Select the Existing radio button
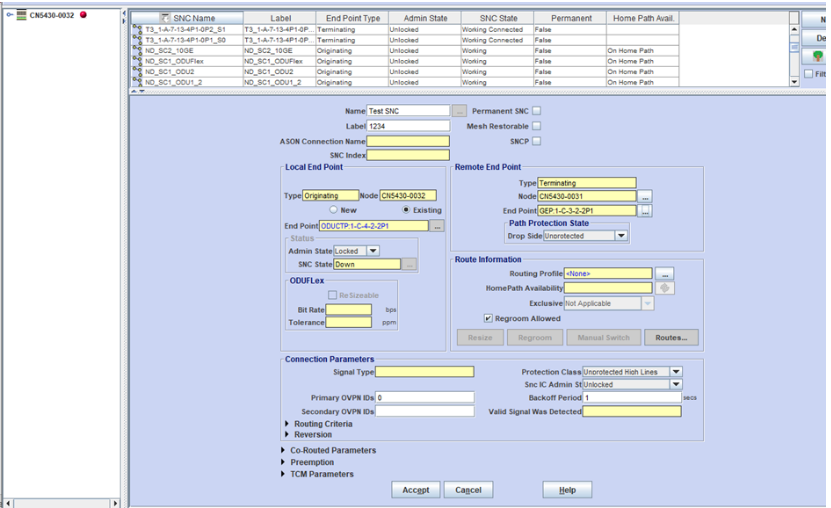 tap(406, 210)
